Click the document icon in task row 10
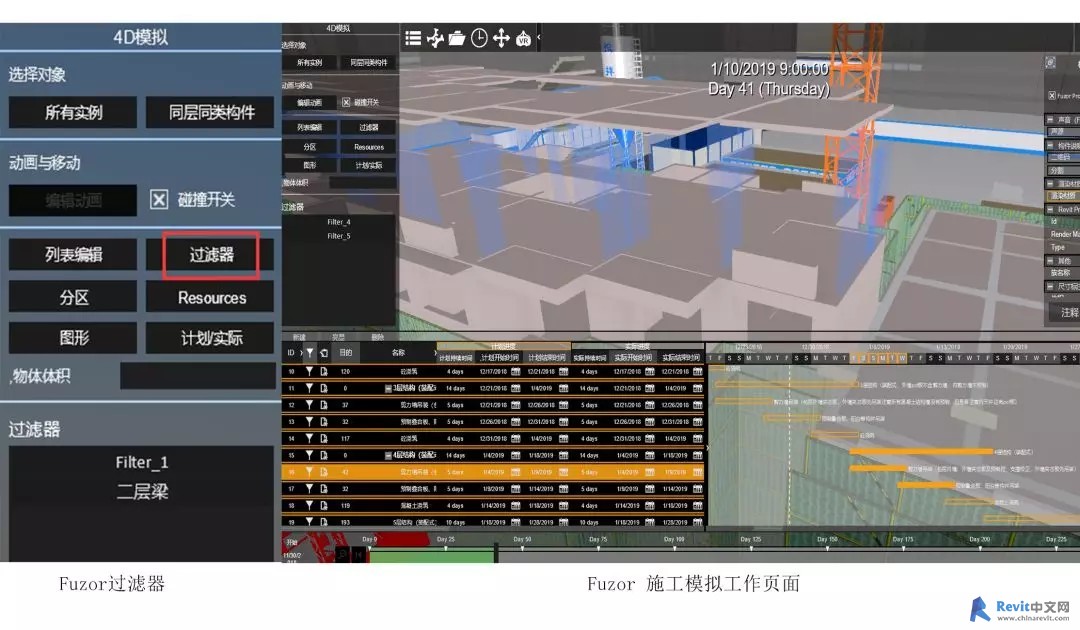 pos(324,371)
